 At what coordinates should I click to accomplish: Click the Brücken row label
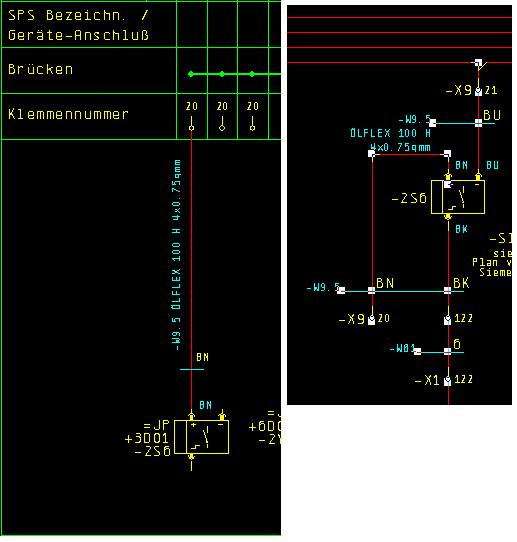coord(40,69)
